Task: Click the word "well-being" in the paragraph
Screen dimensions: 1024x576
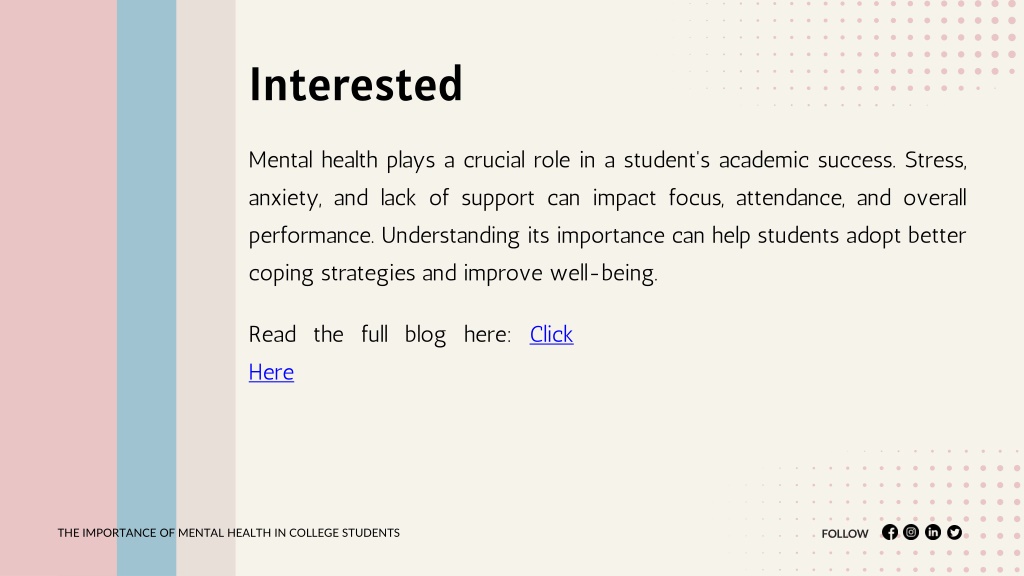Action: point(602,273)
